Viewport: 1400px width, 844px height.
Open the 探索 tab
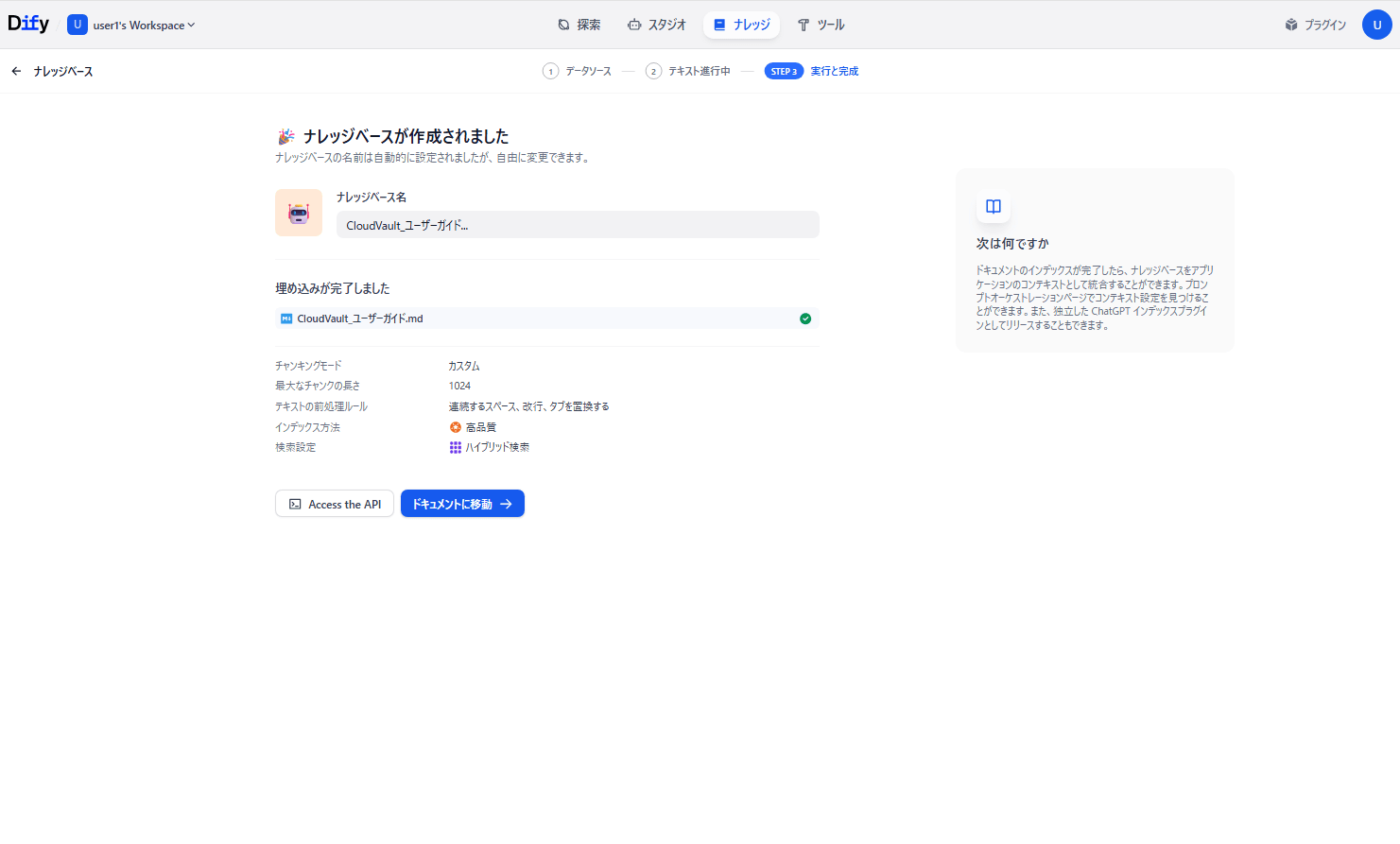coord(579,25)
